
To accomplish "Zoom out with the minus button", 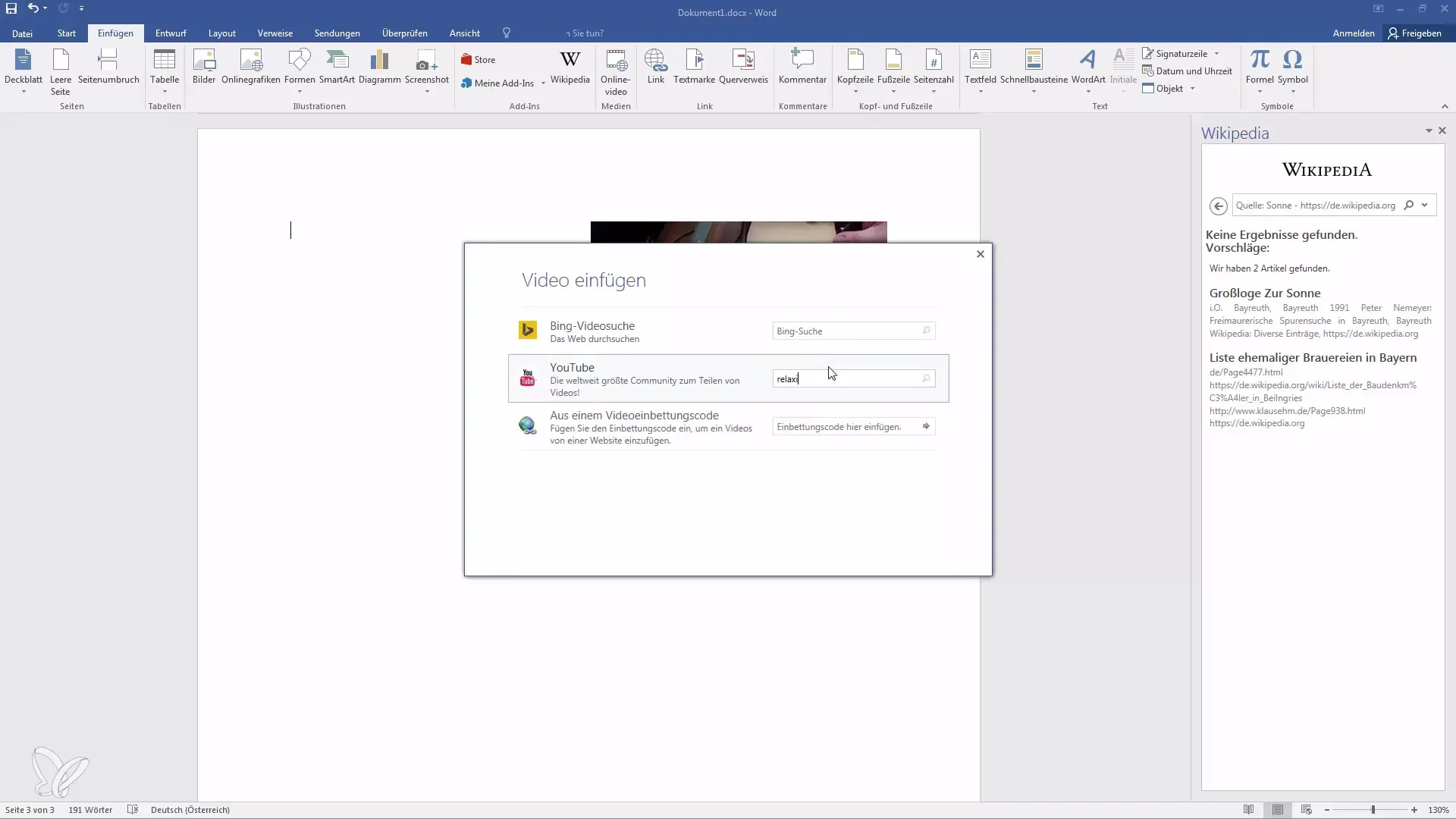I will [1327, 810].
